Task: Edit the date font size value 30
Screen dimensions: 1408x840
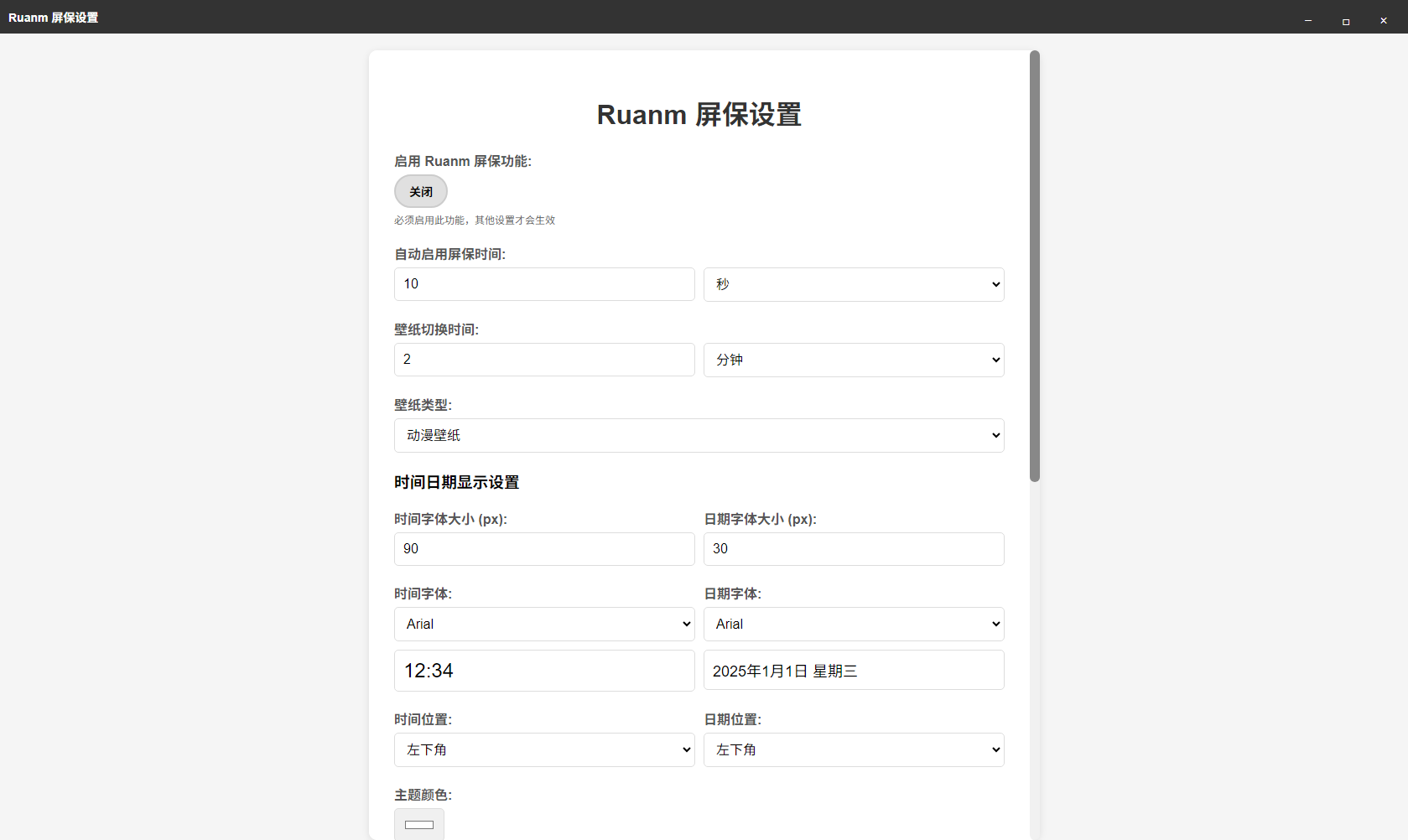Action: [853, 549]
